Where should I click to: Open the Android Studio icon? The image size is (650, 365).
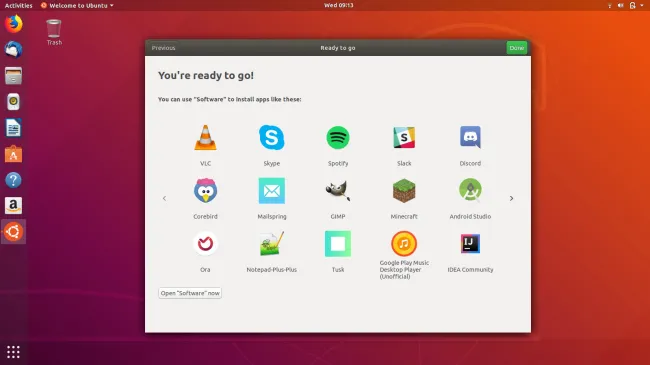[470, 190]
